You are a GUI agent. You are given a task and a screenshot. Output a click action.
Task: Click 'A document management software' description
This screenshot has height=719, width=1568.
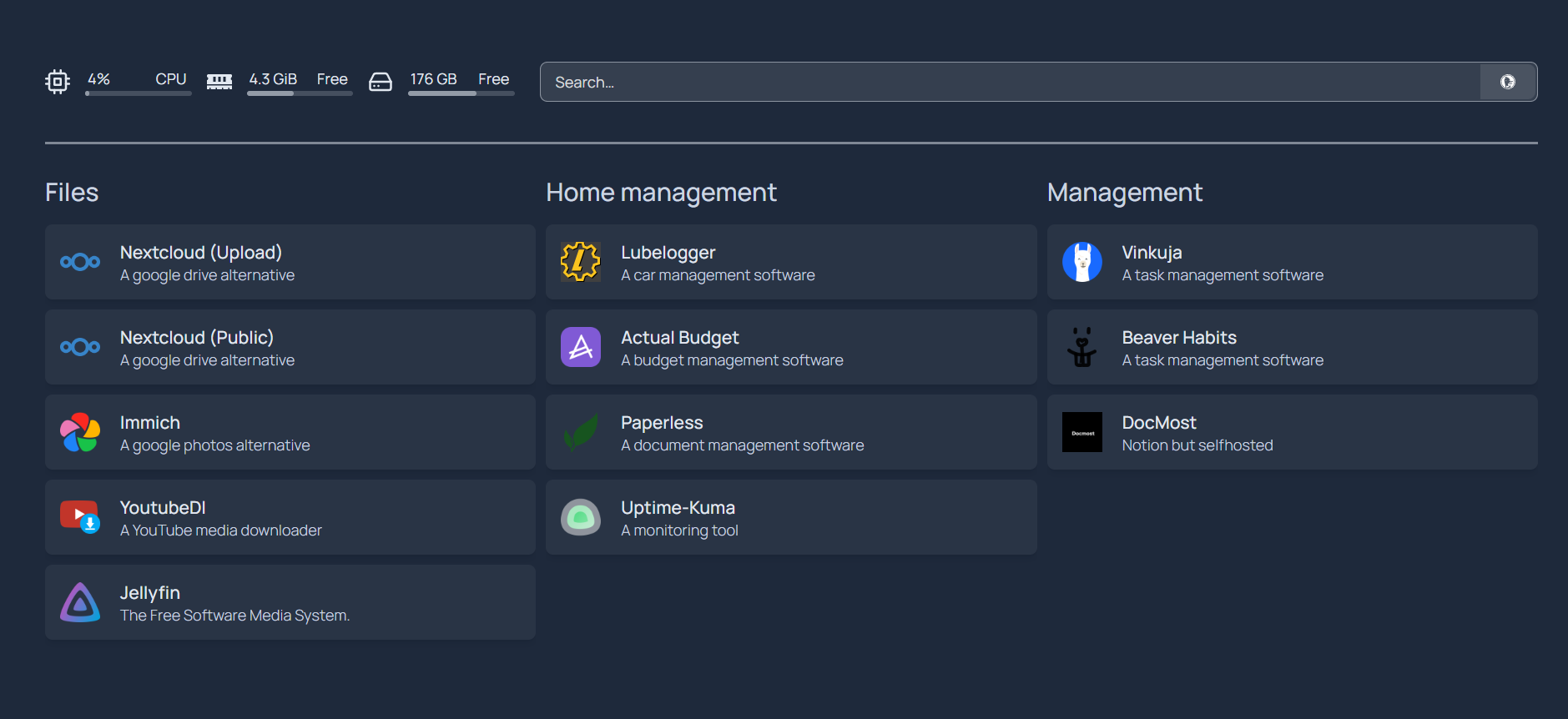(743, 445)
